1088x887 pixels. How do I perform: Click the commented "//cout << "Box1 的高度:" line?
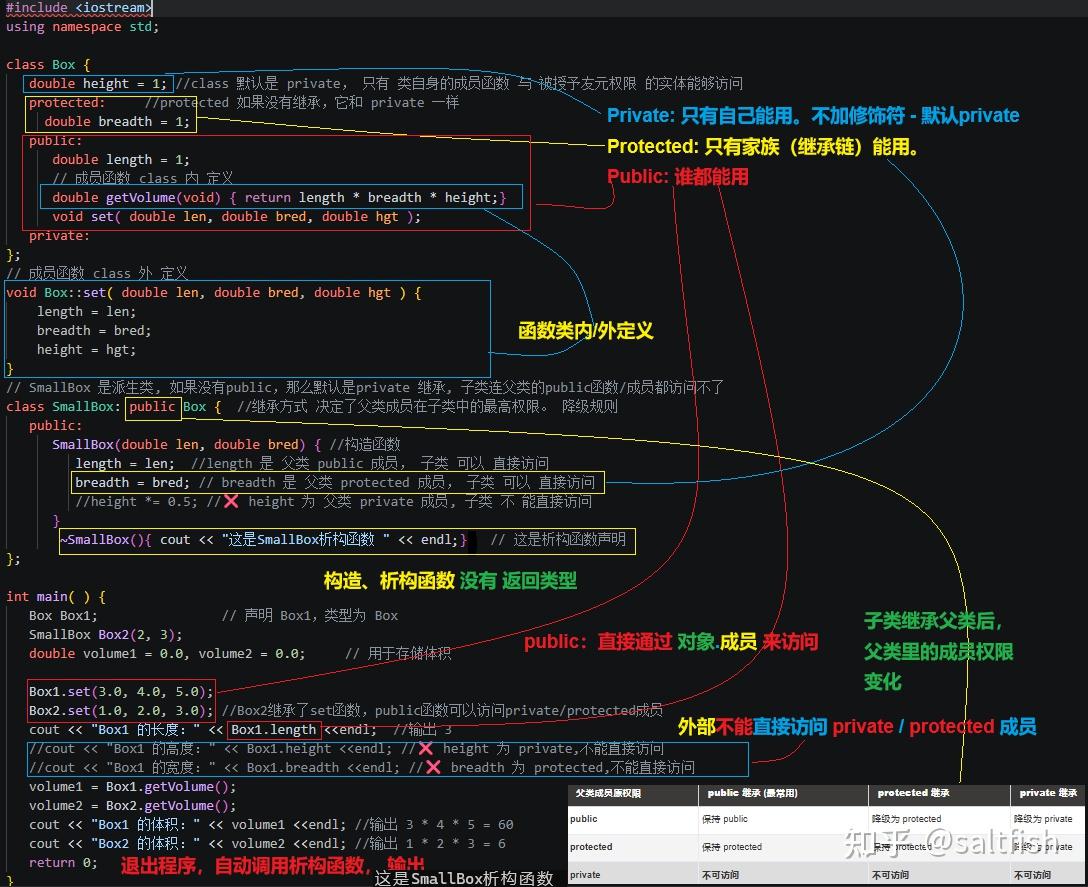(346, 749)
